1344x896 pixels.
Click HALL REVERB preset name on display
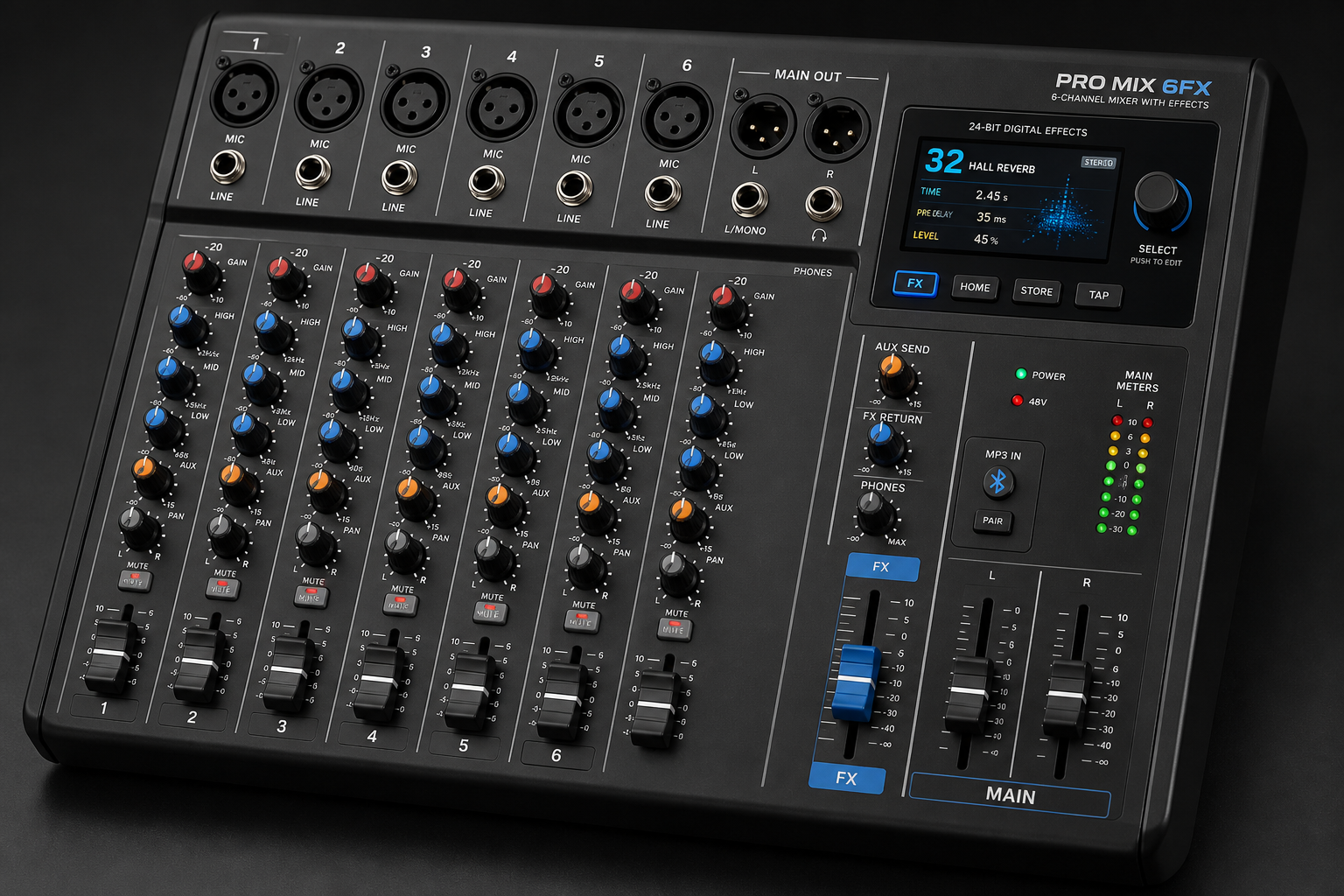point(1002,167)
